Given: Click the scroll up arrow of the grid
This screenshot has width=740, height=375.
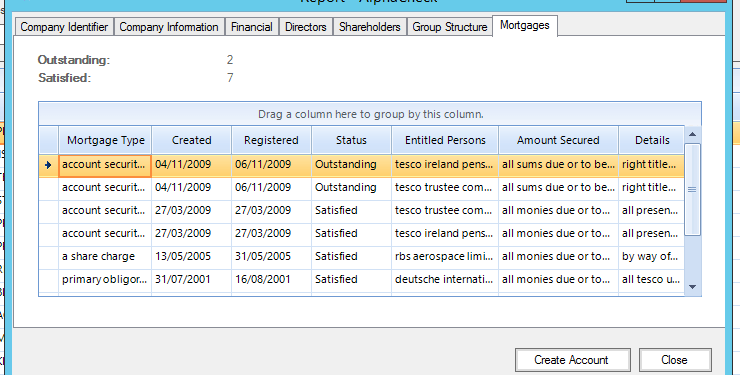Looking at the screenshot, I should (692, 134).
